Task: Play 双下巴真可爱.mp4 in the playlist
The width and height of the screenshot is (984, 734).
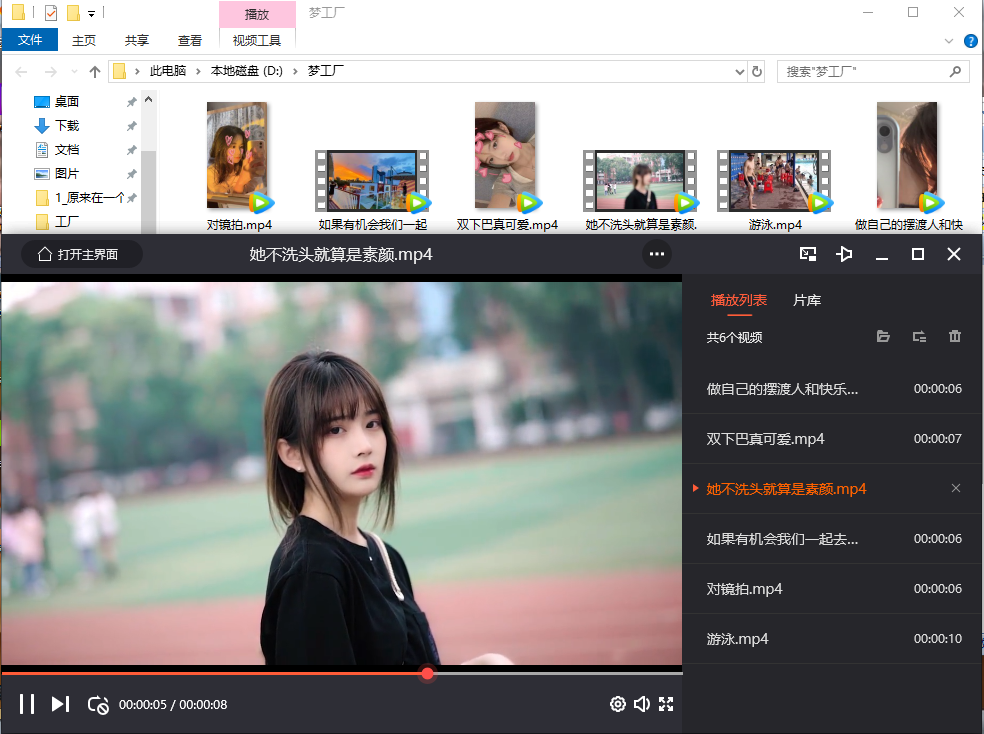Action: coord(832,439)
